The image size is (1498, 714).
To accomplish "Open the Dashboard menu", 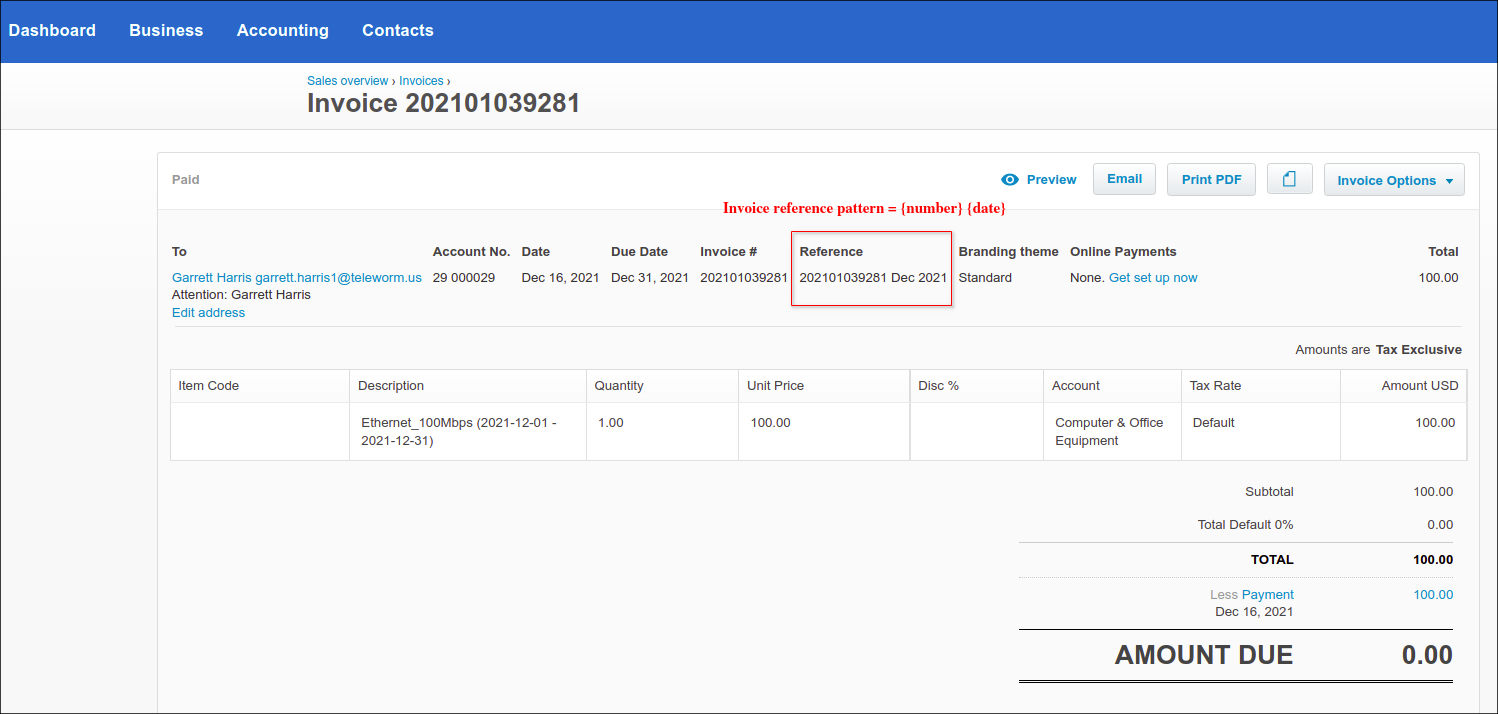I will (x=52, y=30).
